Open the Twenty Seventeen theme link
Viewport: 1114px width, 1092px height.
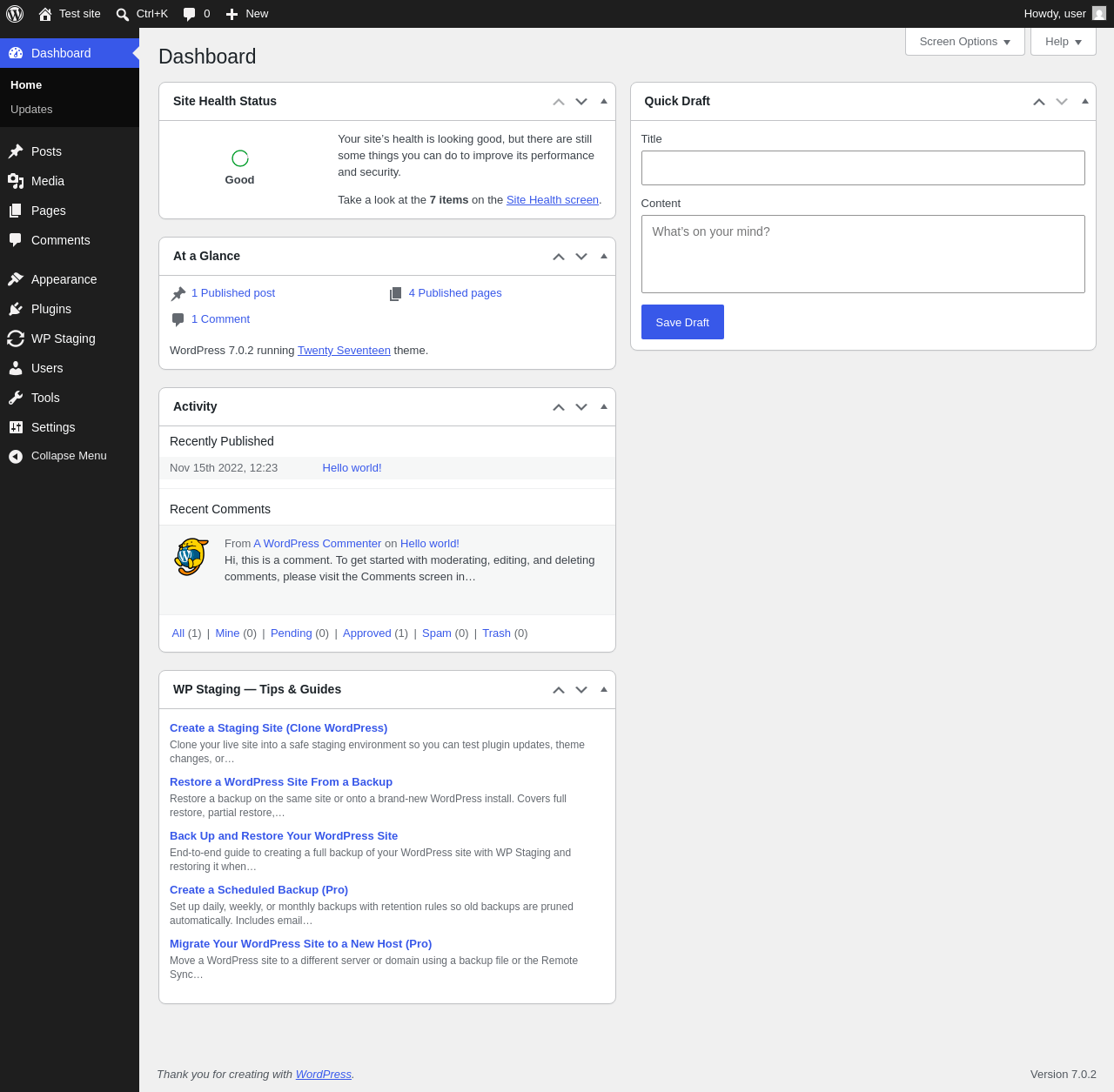(344, 351)
